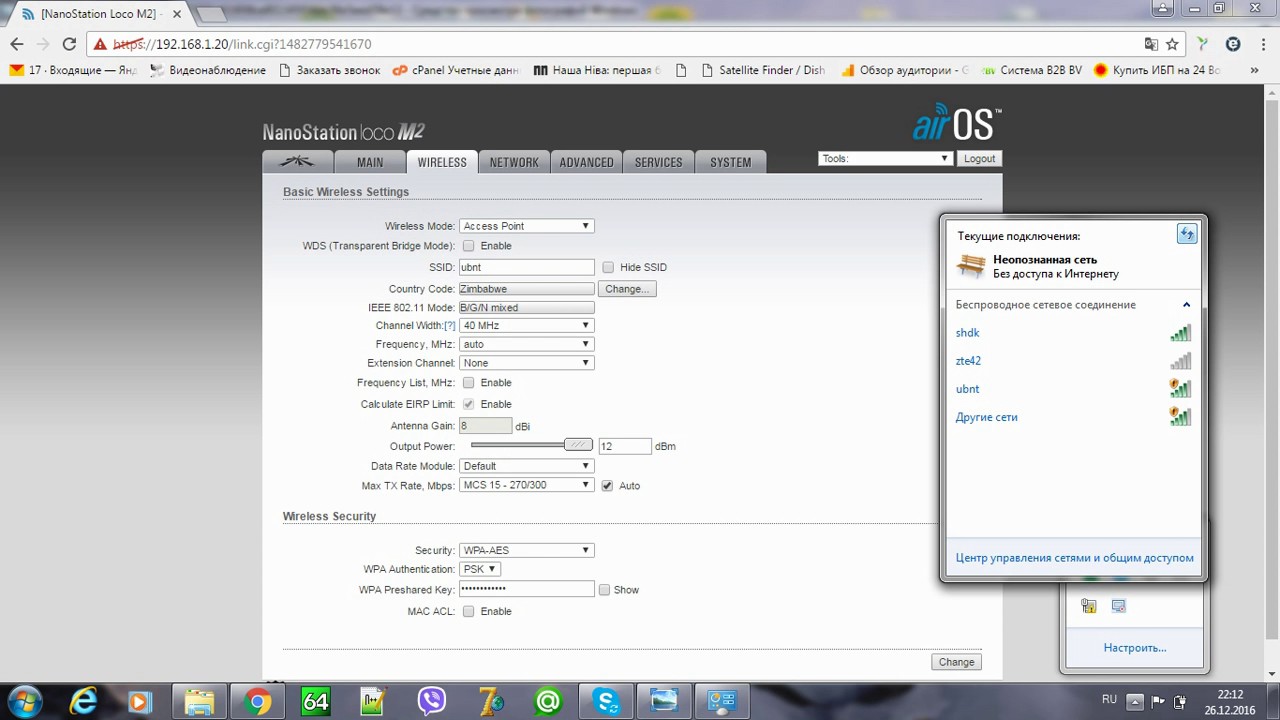Open the Network and Sharing Center link
This screenshot has height=720, width=1280.
pyautogui.click(x=1074, y=558)
